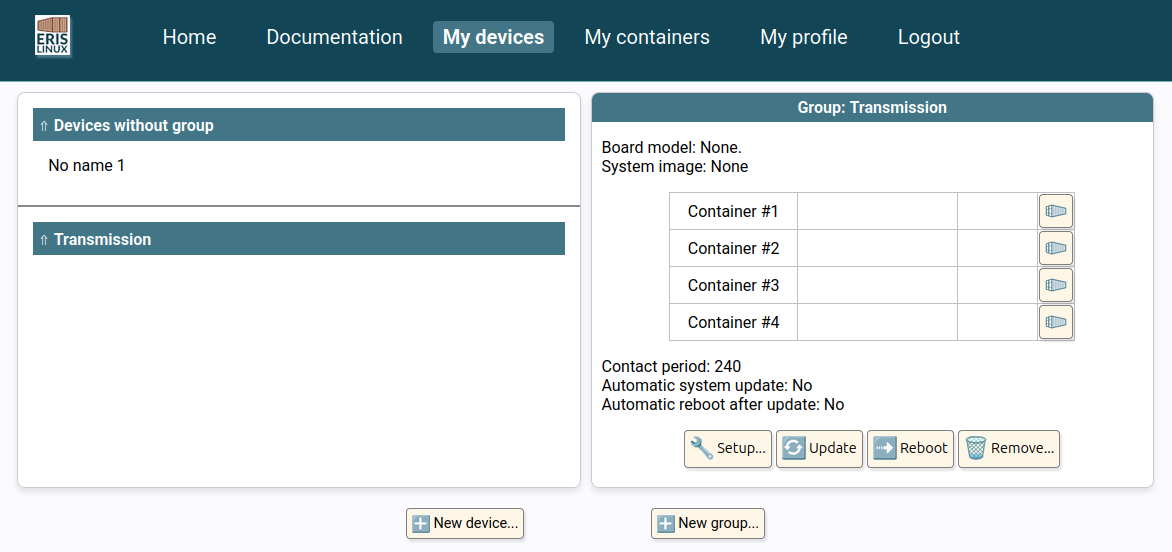
Task: Open the Documentation page
Action: [x=334, y=37]
